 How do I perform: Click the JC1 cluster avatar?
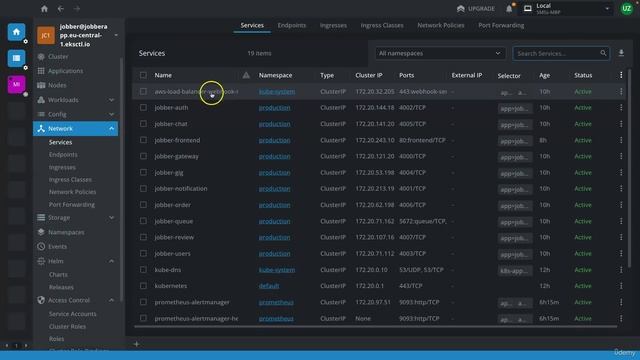click(46, 35)
